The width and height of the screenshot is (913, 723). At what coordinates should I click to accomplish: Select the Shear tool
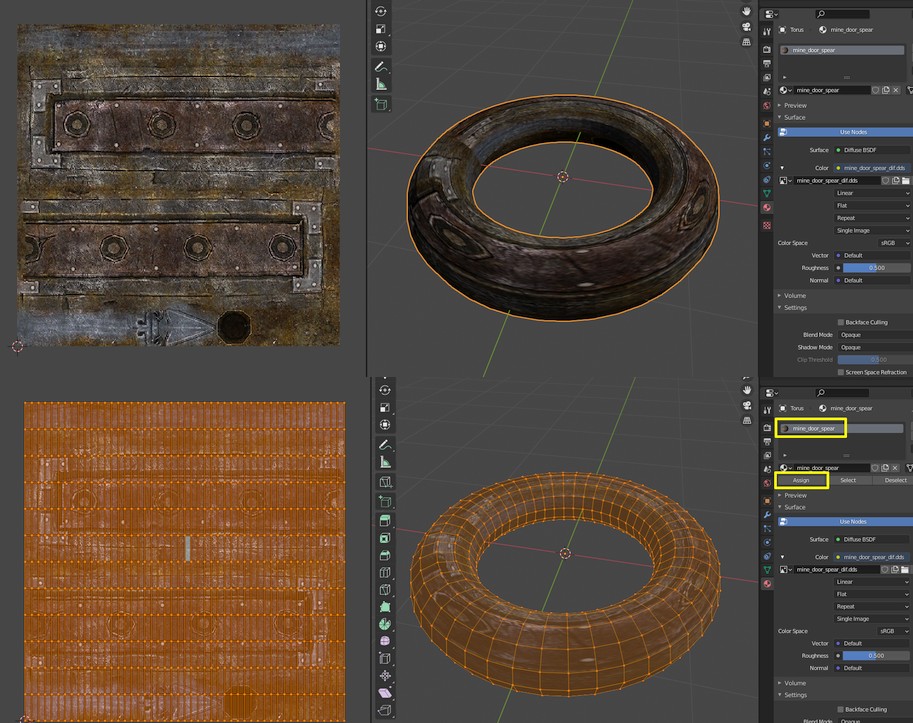pyautogui.click(x=385, y=693)
